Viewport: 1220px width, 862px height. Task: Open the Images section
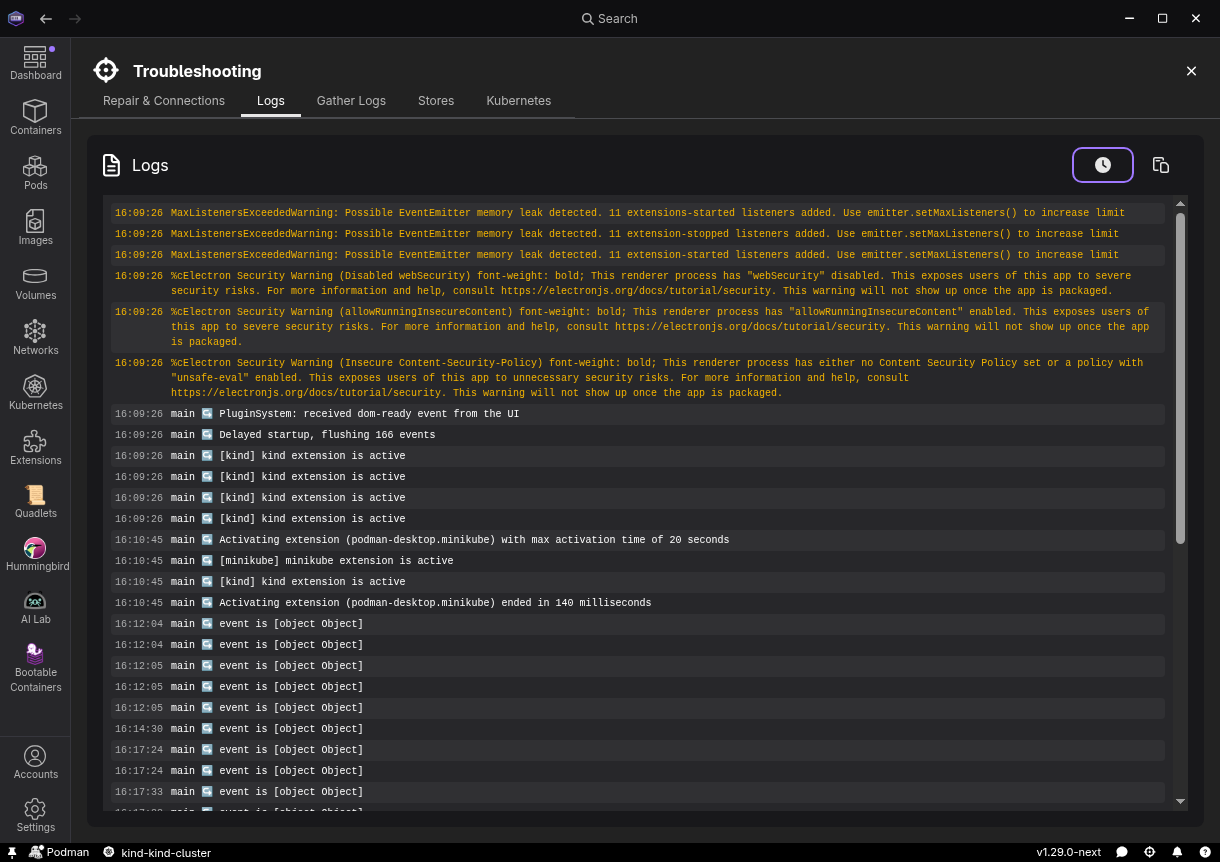[x=35, y=228]
